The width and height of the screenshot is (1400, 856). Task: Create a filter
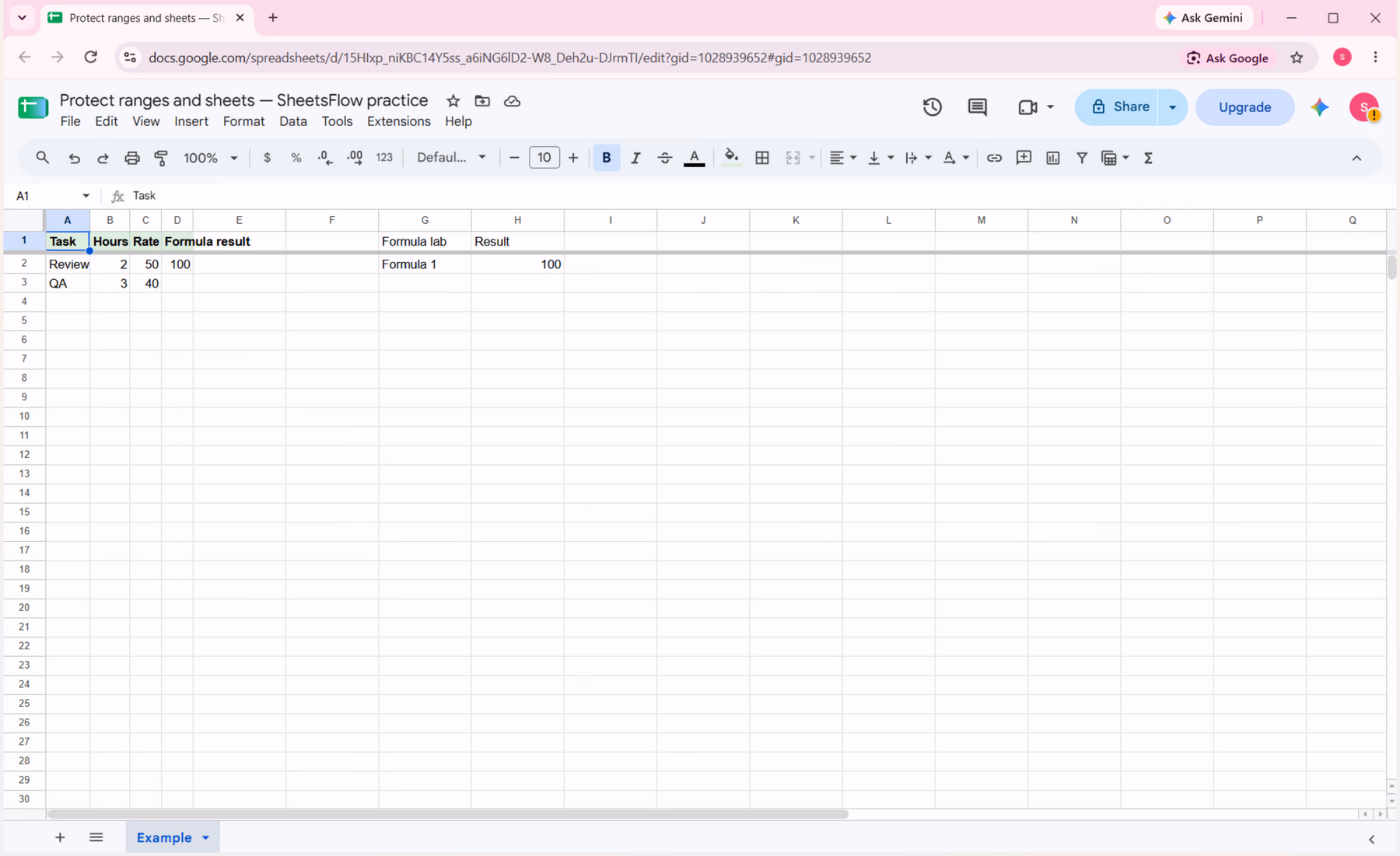(1082, 158)
